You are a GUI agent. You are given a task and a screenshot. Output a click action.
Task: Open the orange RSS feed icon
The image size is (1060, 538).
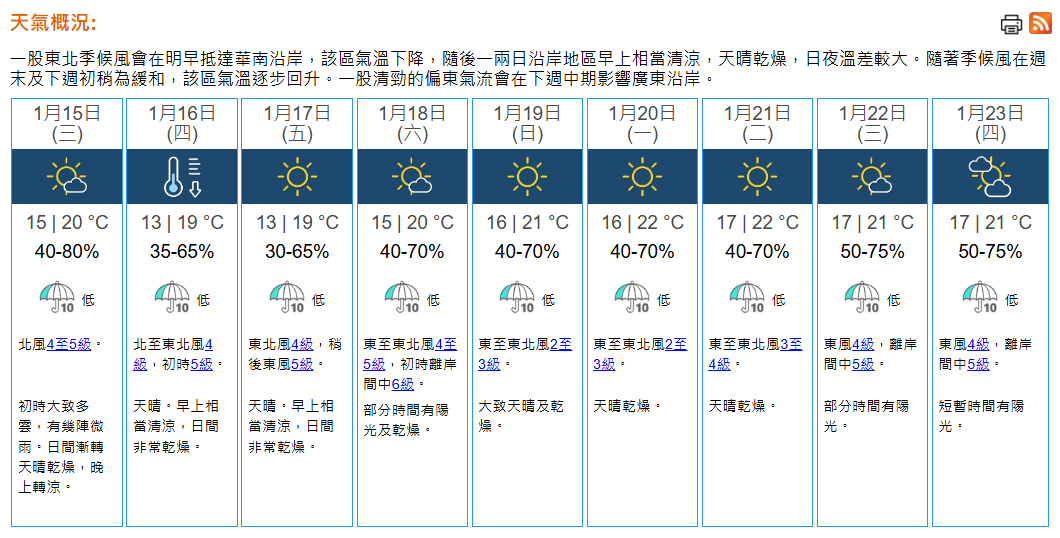1039,23
